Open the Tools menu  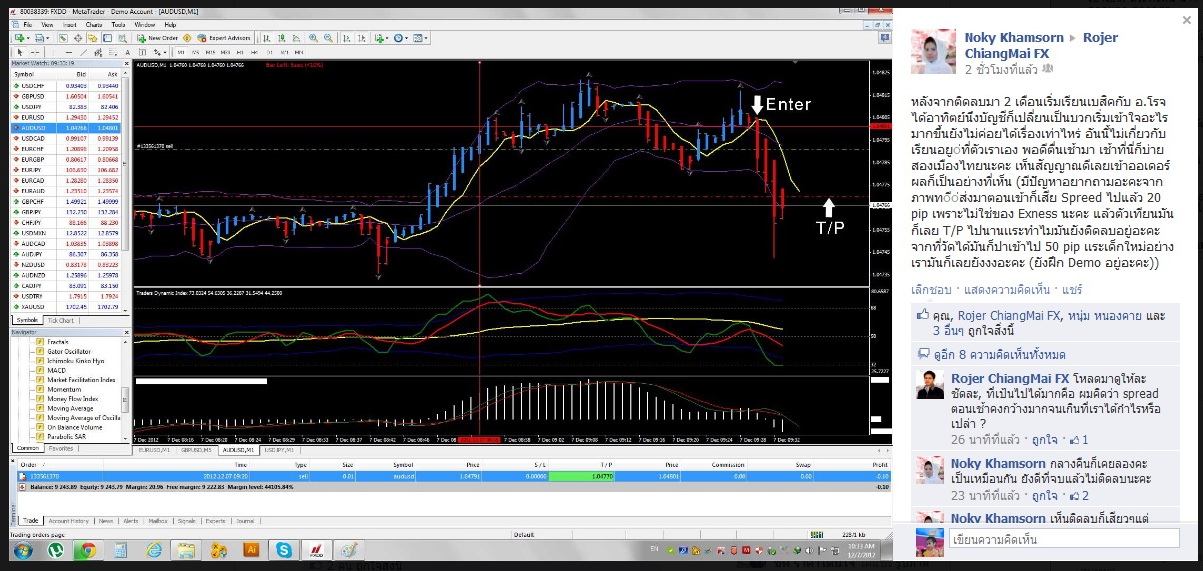[x=118, y=25]
